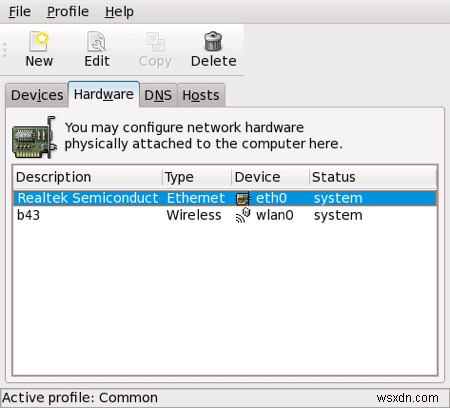Click the Active profile: Common status text
Screen dimensions: 450x408
[80, 398]
